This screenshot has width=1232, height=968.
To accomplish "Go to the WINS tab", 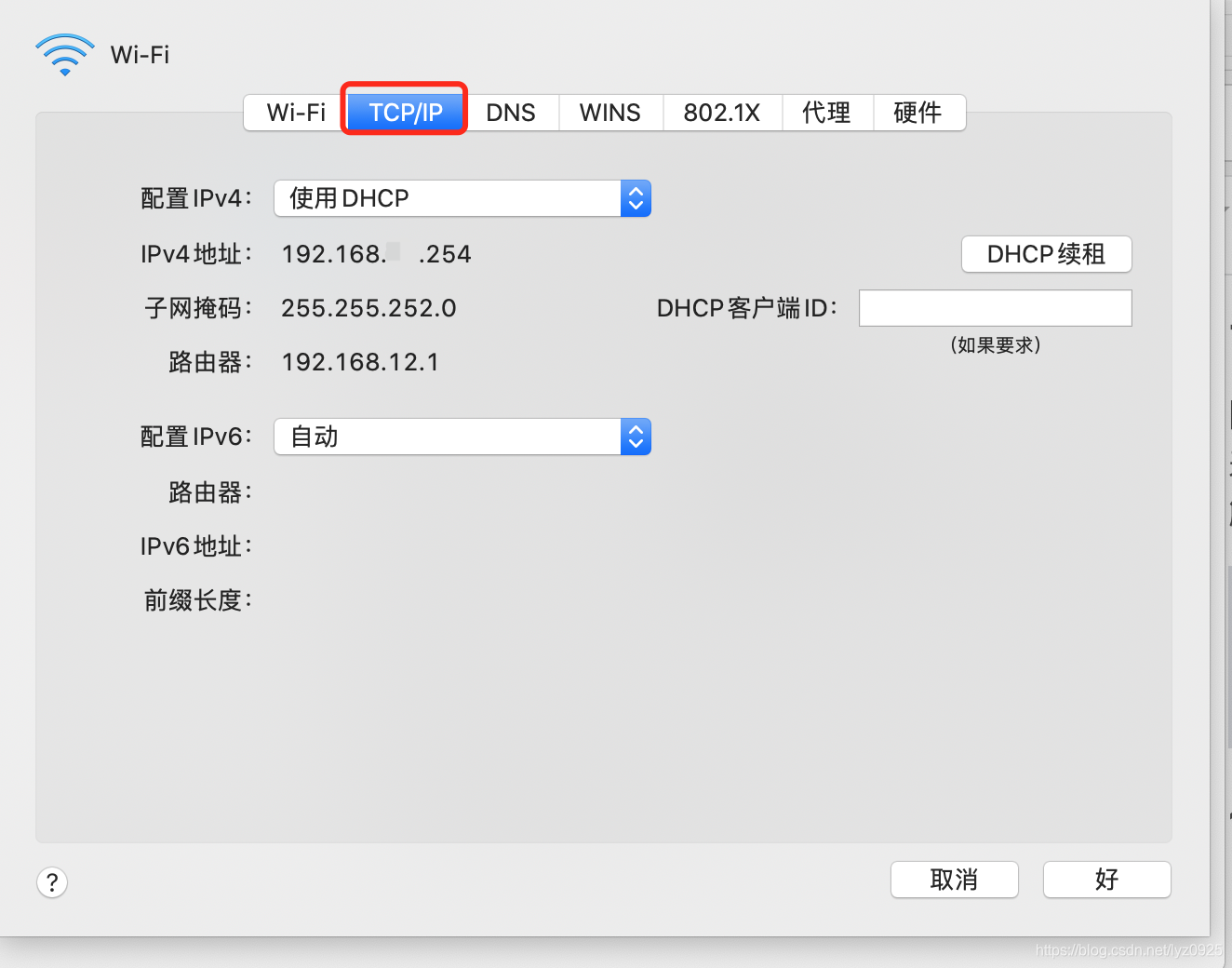I will 610,113.
